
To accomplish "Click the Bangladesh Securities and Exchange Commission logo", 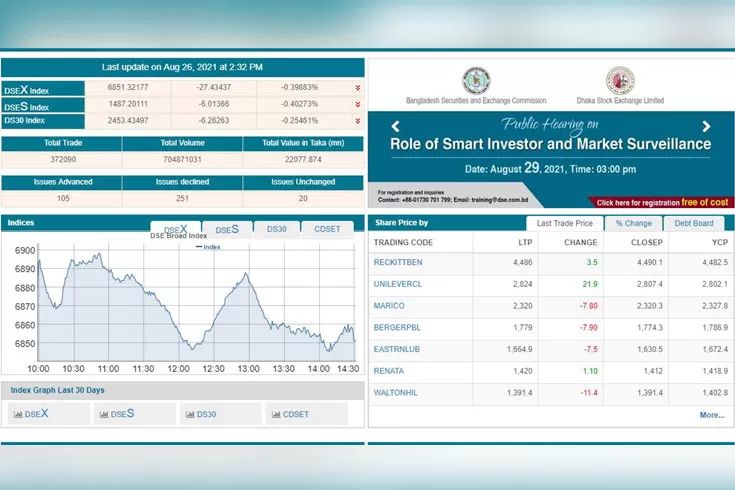I will [476, 81].
